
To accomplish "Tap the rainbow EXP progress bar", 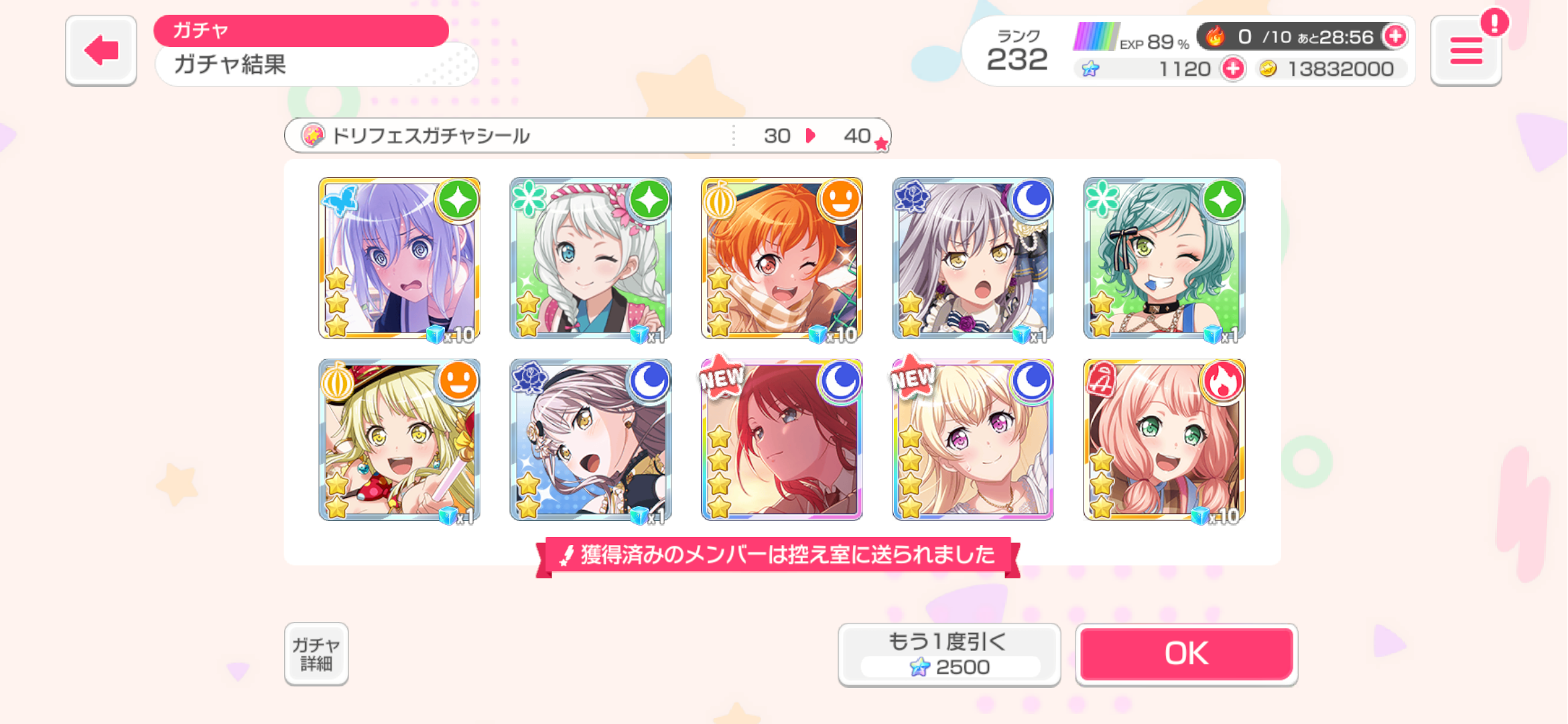I will tap(1096, 37).
